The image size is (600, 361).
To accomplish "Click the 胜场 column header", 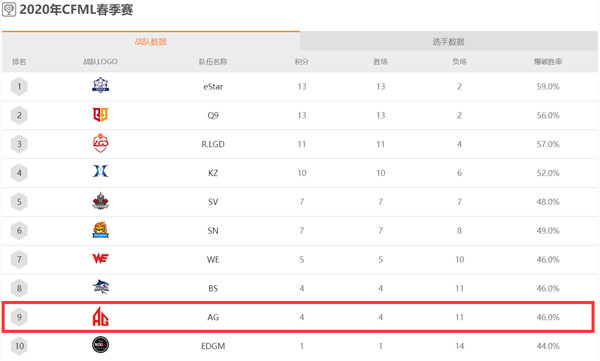I will [380, 62].
